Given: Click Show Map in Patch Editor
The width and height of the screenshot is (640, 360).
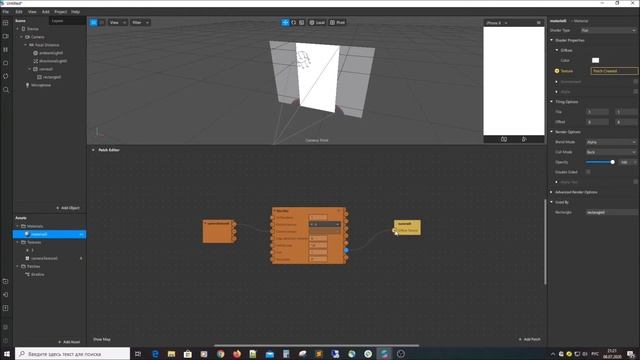Looking at the screenshot, I should [102, 339].
